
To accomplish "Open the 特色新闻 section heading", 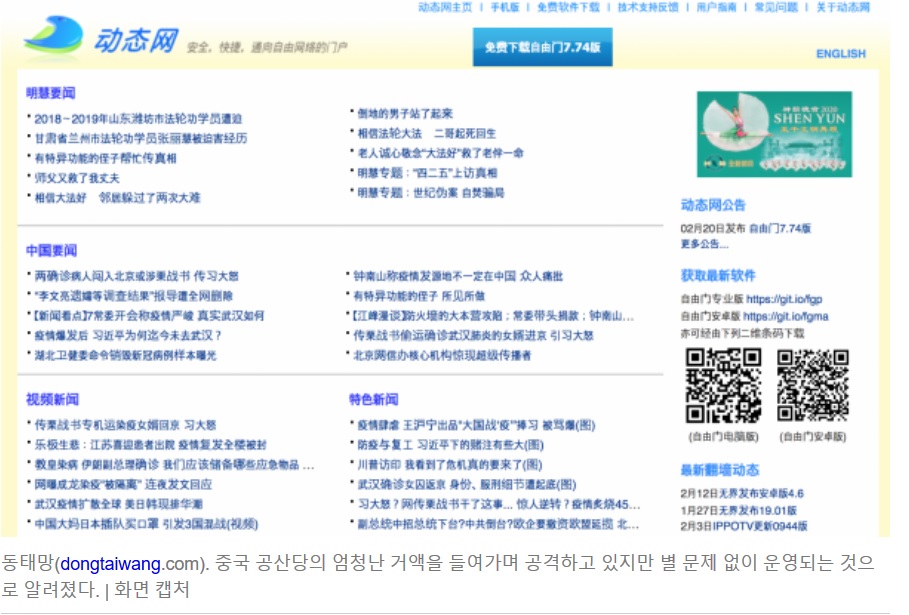I will (373, 399).
